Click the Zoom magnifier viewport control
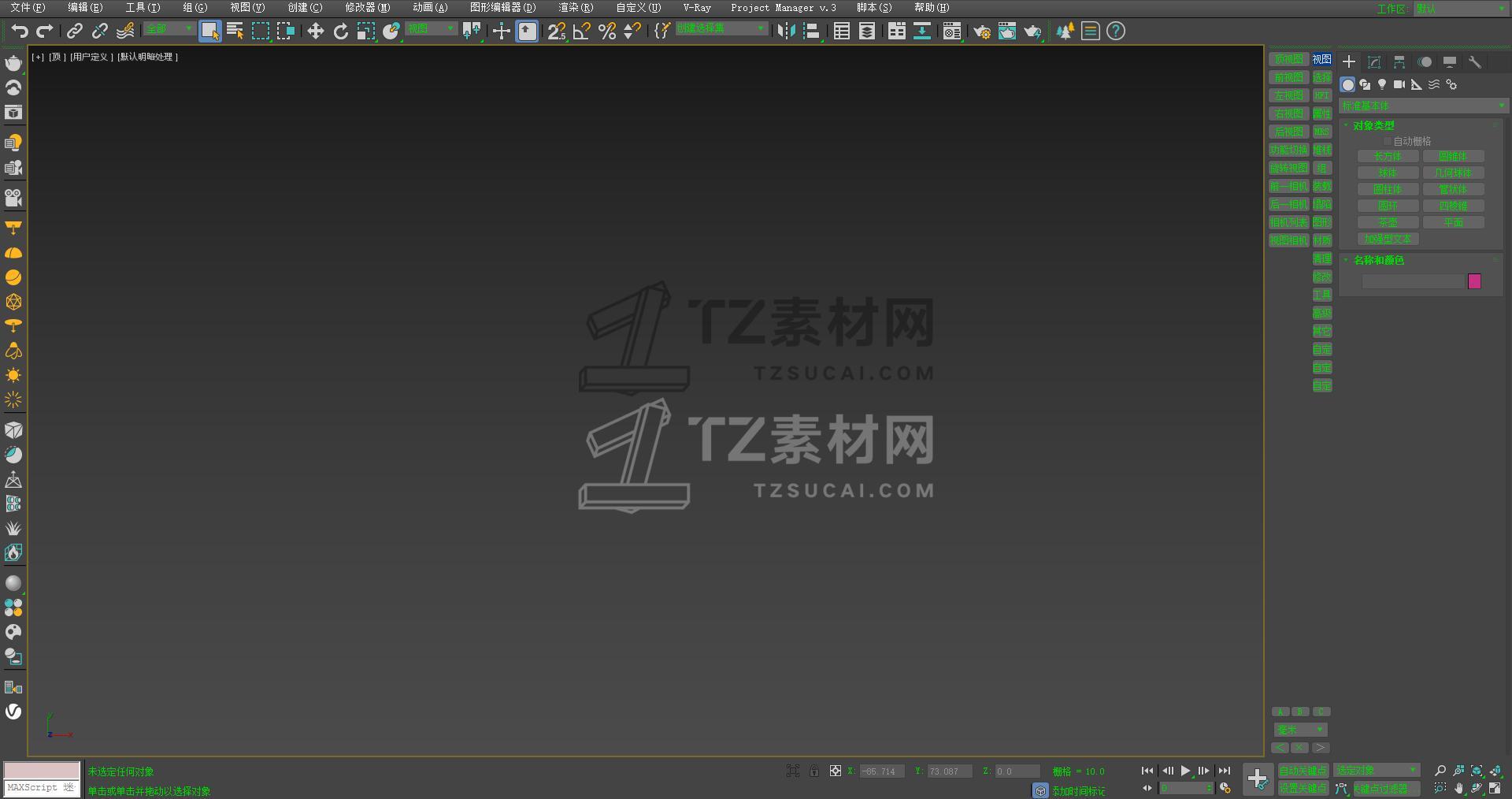The width and height of the screenshot is (1512, 799). pyautogui.click(x=1440, y=771)
